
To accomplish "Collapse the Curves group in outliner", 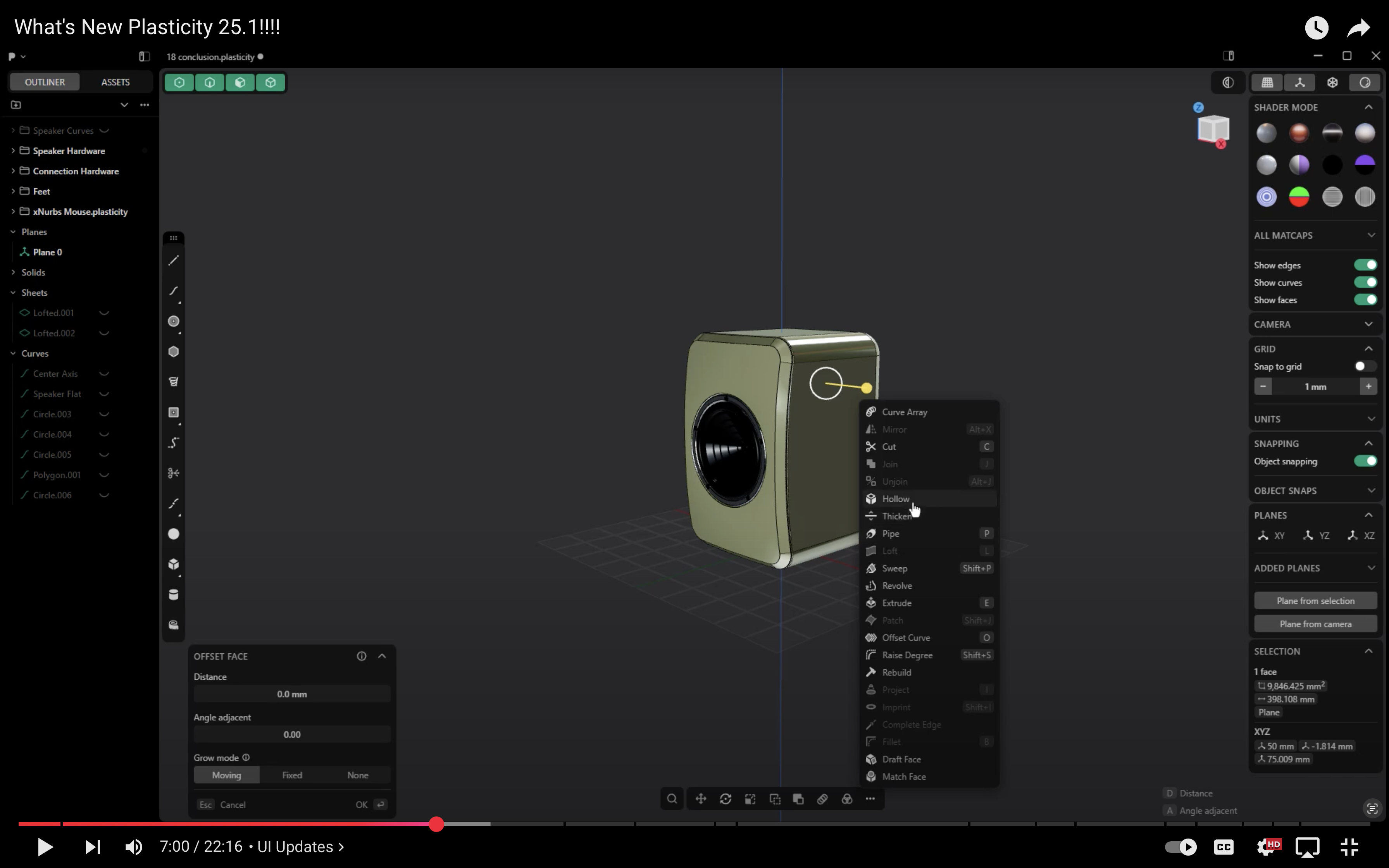I will pos(13,354).
